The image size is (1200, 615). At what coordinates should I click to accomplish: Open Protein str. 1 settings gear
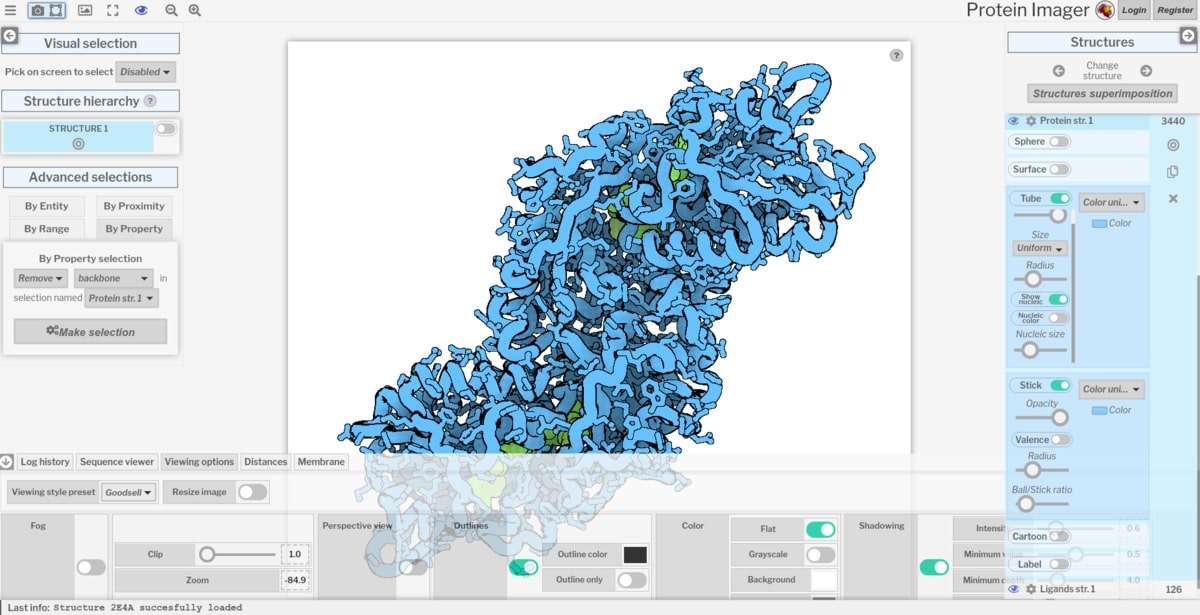(x=1031, y=121)
